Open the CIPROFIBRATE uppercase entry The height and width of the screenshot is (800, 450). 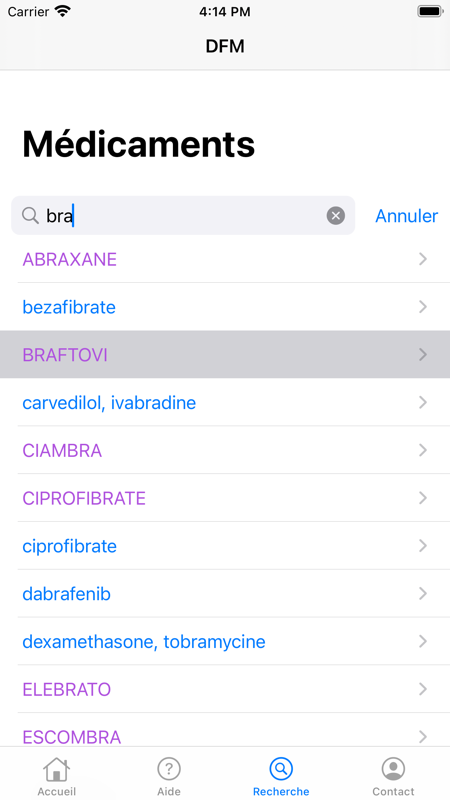tap(225, 498)
